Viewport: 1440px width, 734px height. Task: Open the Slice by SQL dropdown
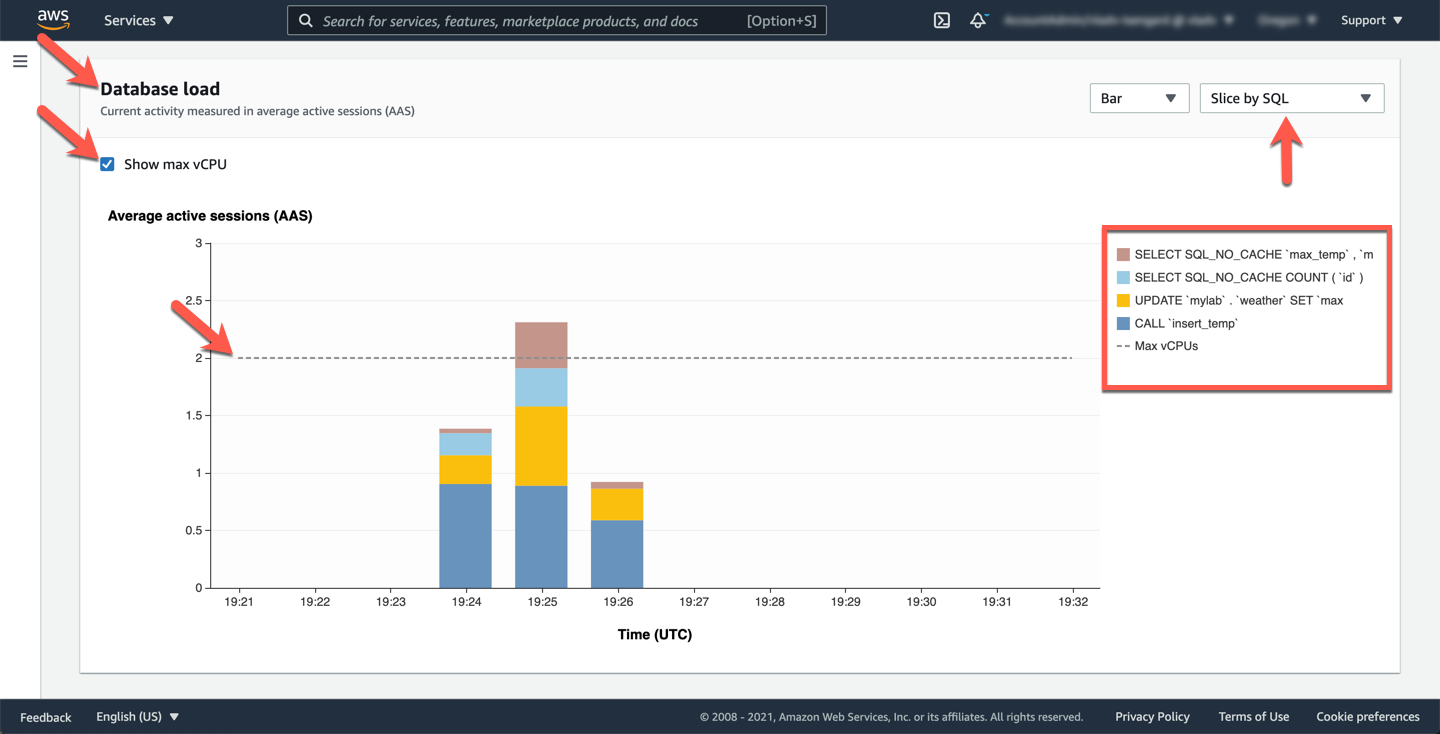[x=1291, y=98]
